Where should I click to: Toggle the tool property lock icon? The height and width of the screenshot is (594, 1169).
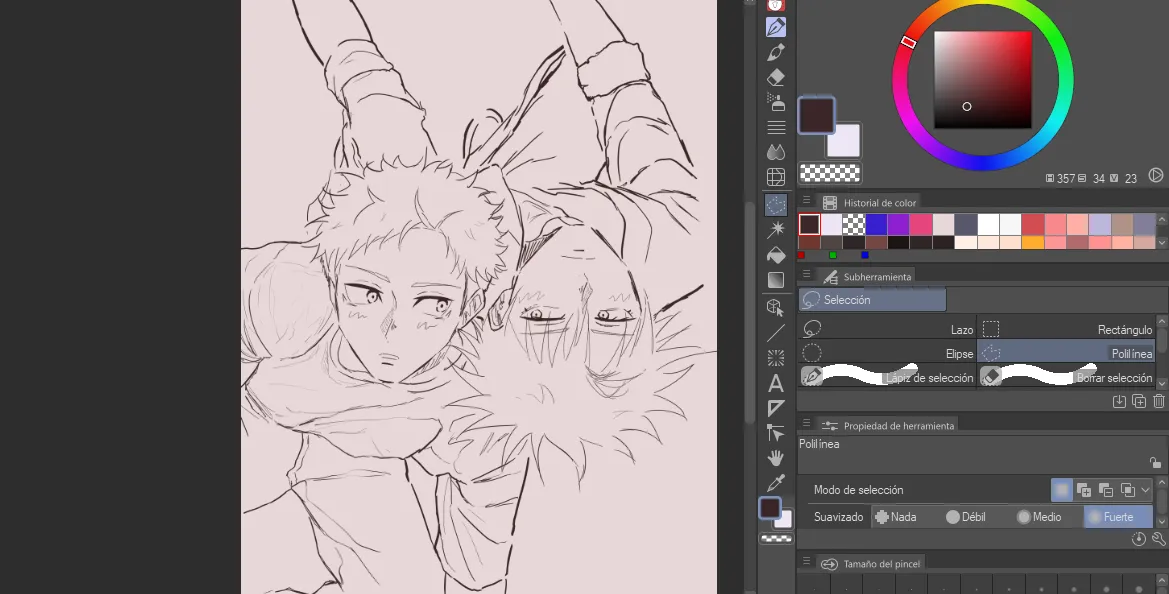tap(1156, 463)
